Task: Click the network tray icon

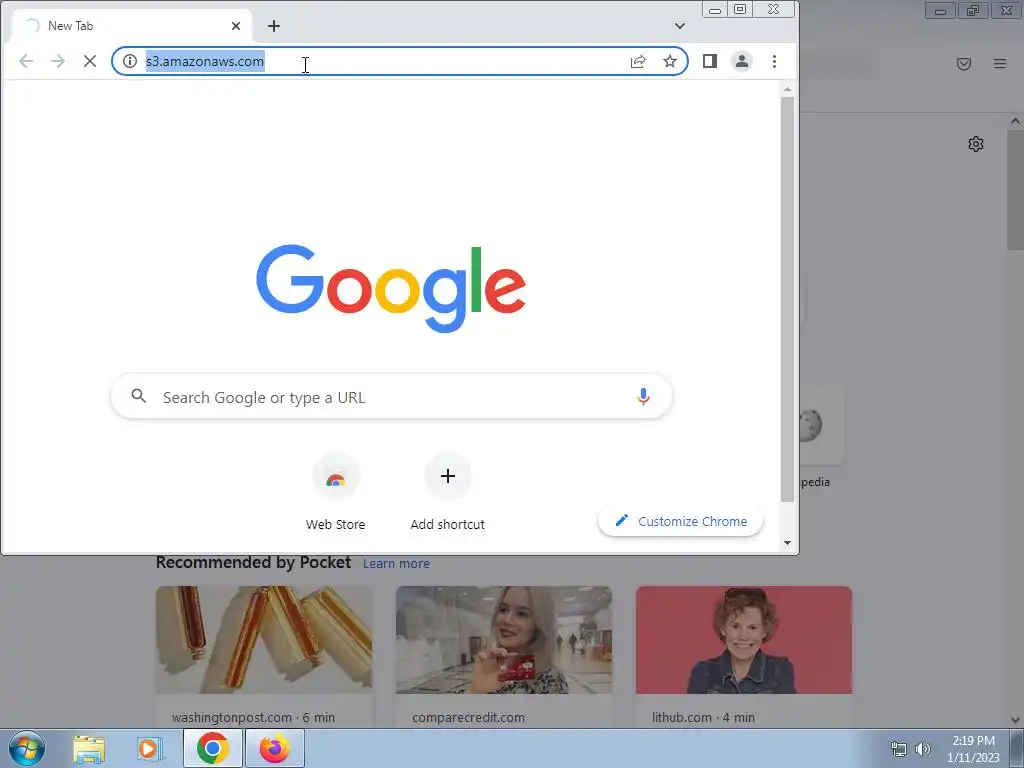Action: click(x=899, y=749)
